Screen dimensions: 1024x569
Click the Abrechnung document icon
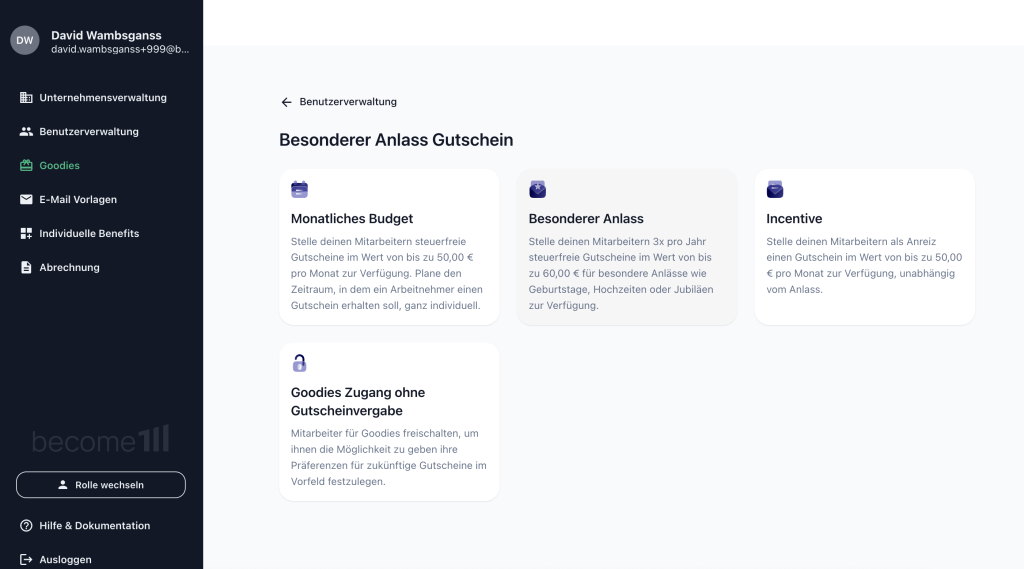[x=26, y=267]
